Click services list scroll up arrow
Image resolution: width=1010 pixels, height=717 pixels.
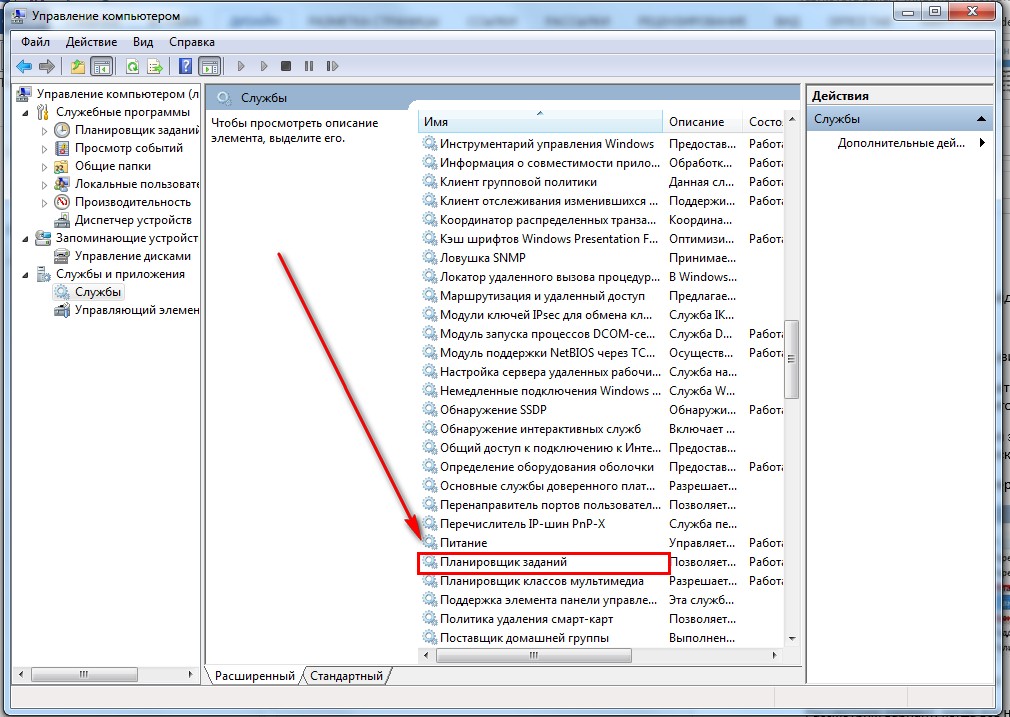pyautogui.click(x=792, y=119)
